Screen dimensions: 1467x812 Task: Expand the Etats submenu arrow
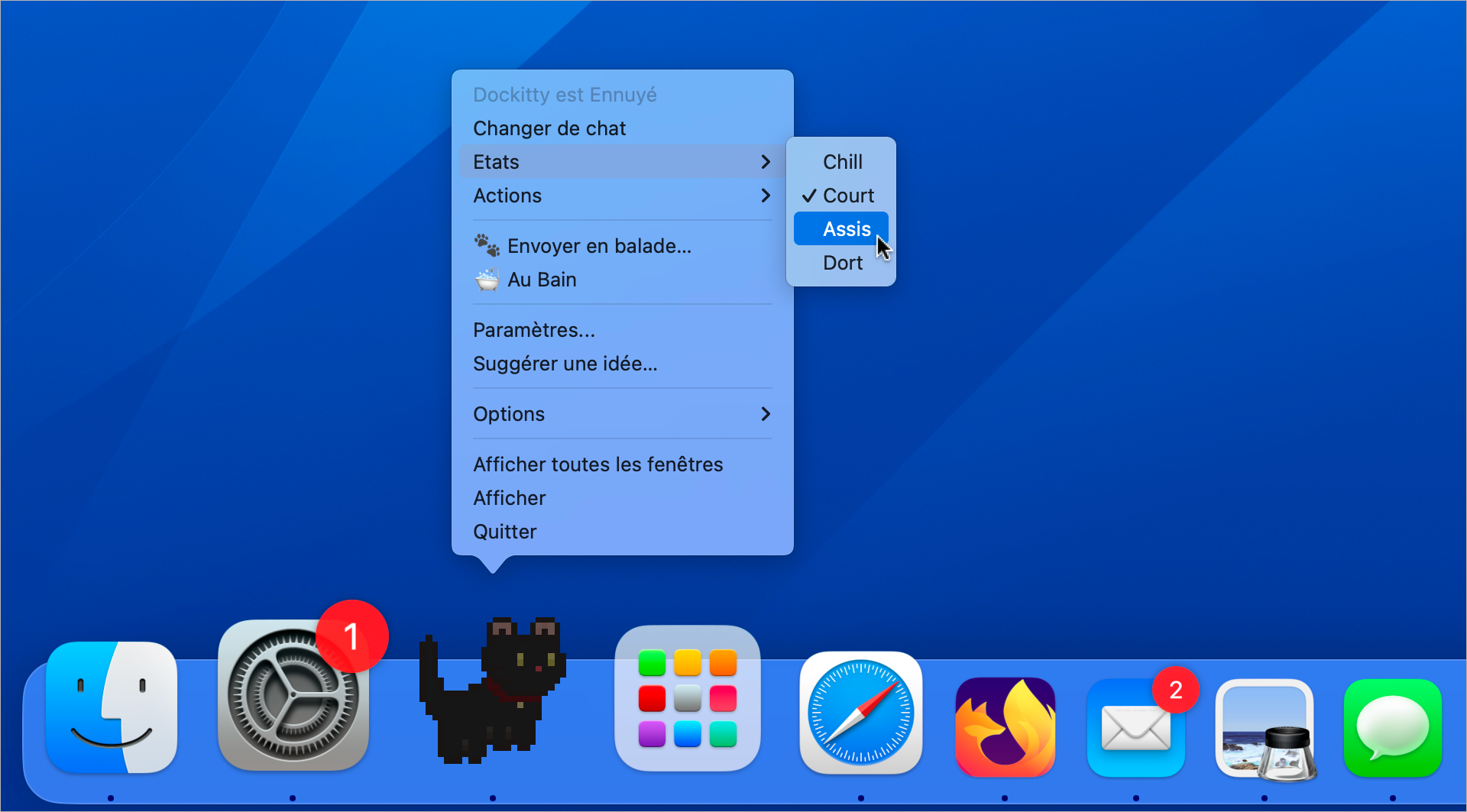click(x=766, y=162)
